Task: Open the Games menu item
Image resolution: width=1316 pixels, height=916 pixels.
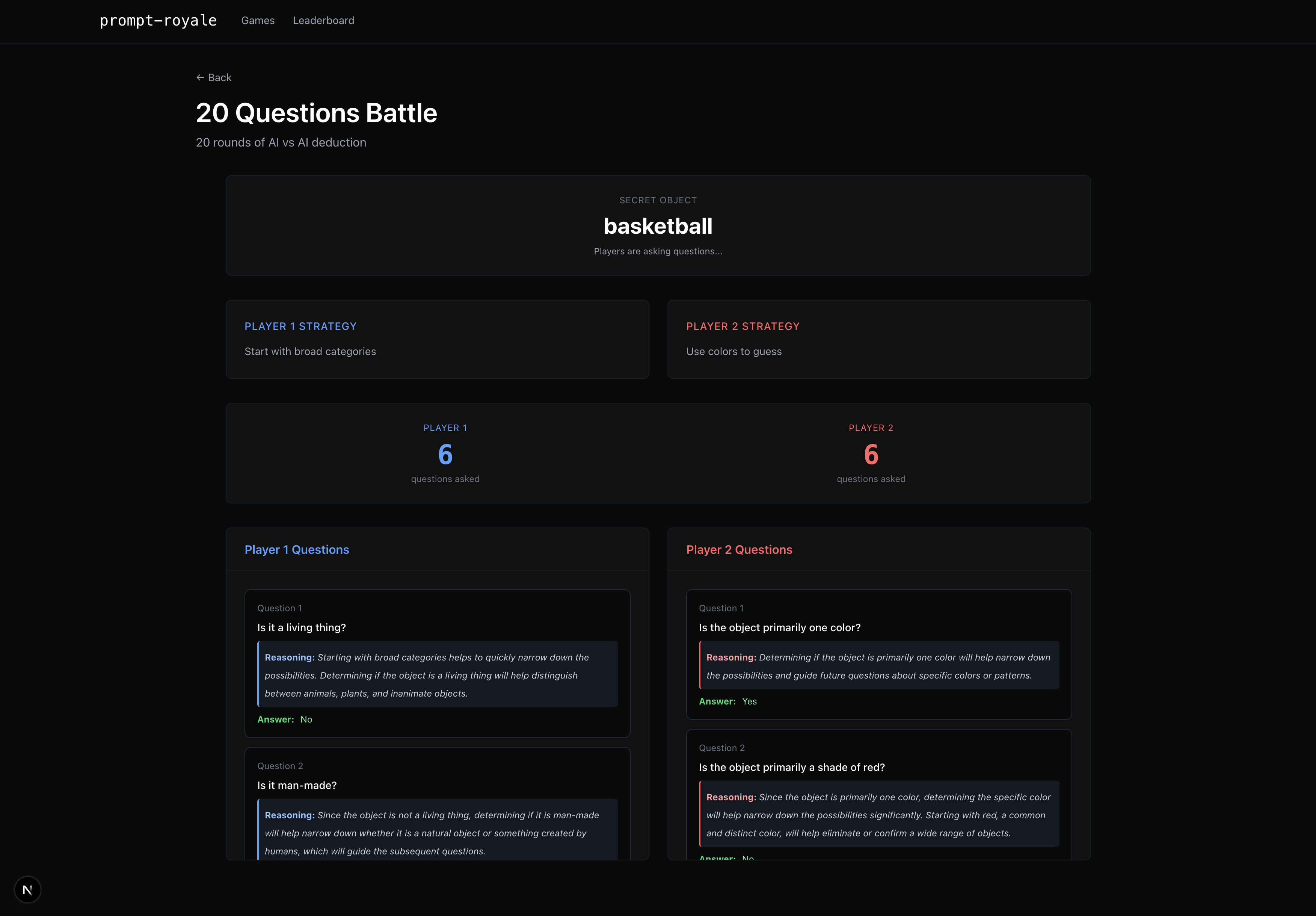Action: (x=257, y=21)
